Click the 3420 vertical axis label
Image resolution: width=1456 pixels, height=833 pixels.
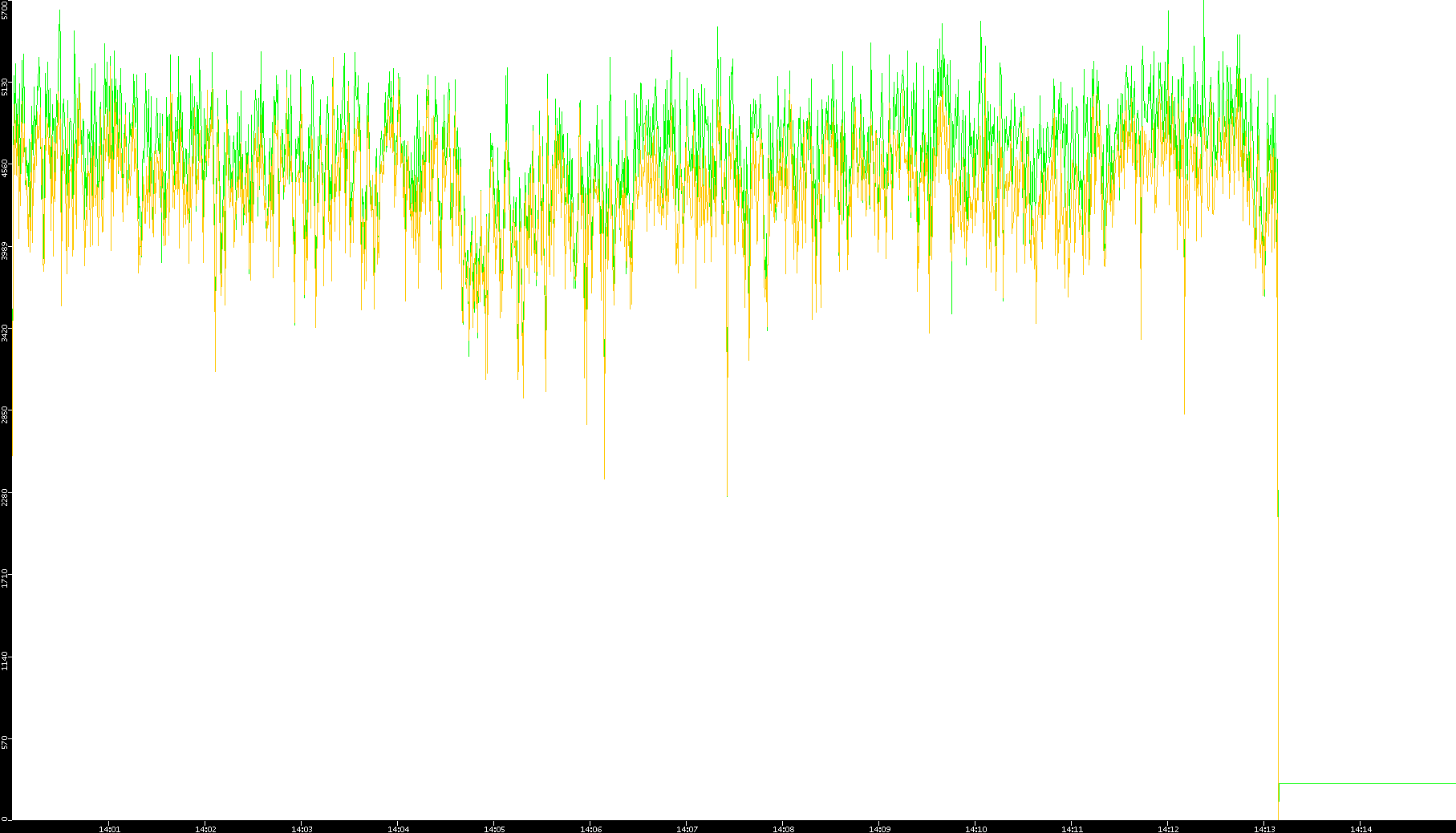tap(5, 333)
